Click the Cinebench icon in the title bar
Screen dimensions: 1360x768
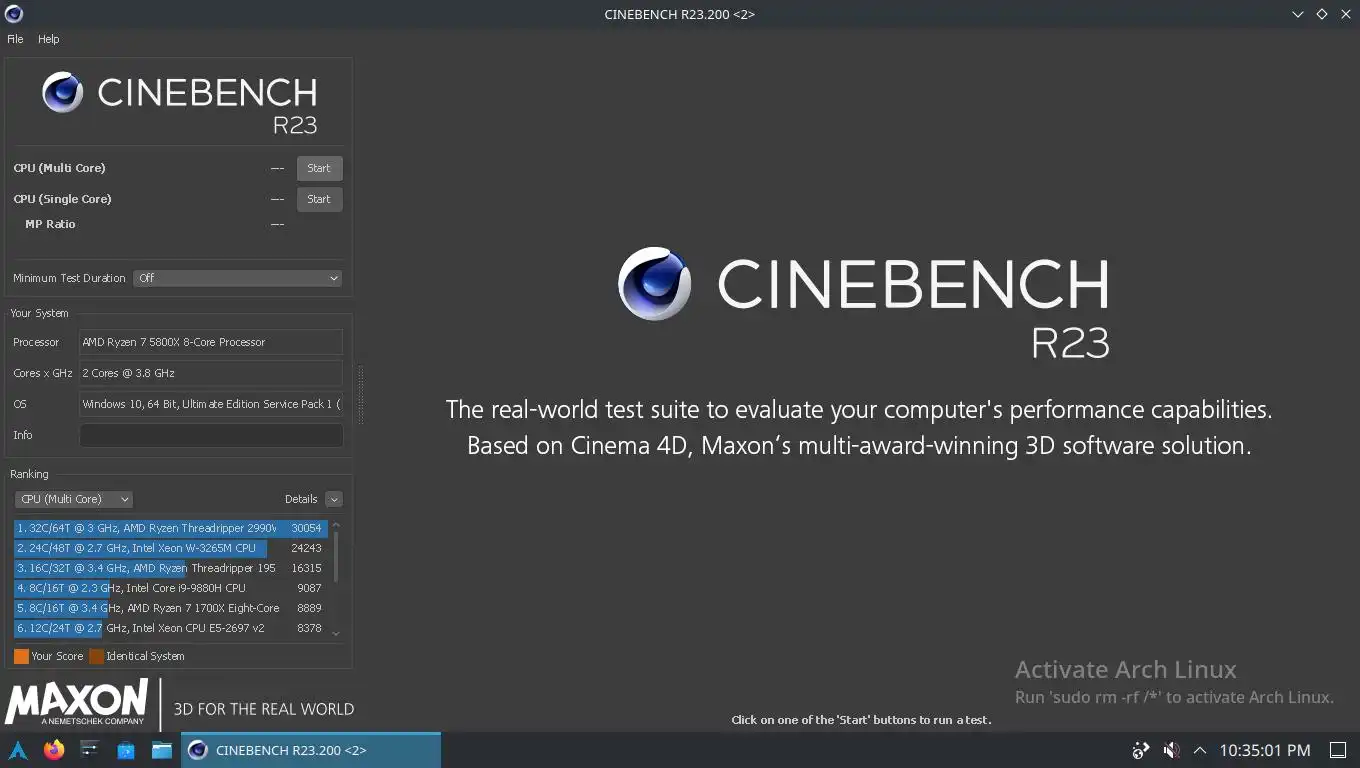point(14,14)
